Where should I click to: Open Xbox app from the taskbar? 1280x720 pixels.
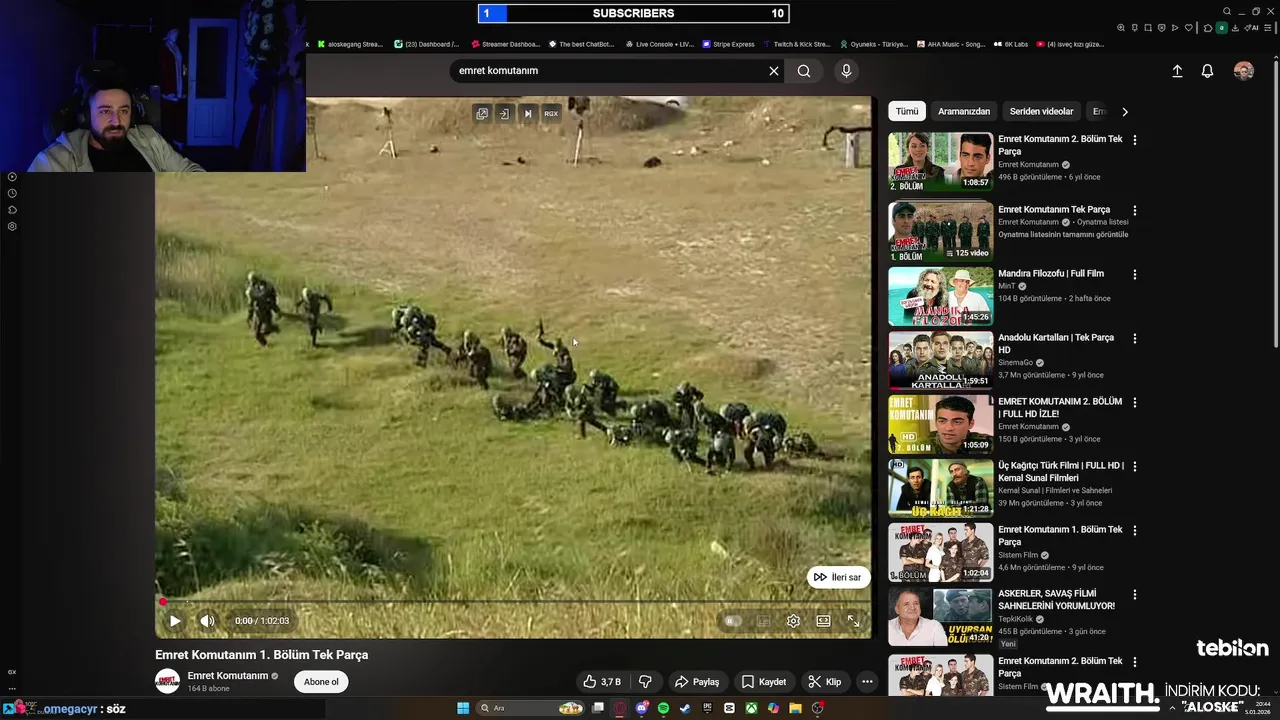751,708
